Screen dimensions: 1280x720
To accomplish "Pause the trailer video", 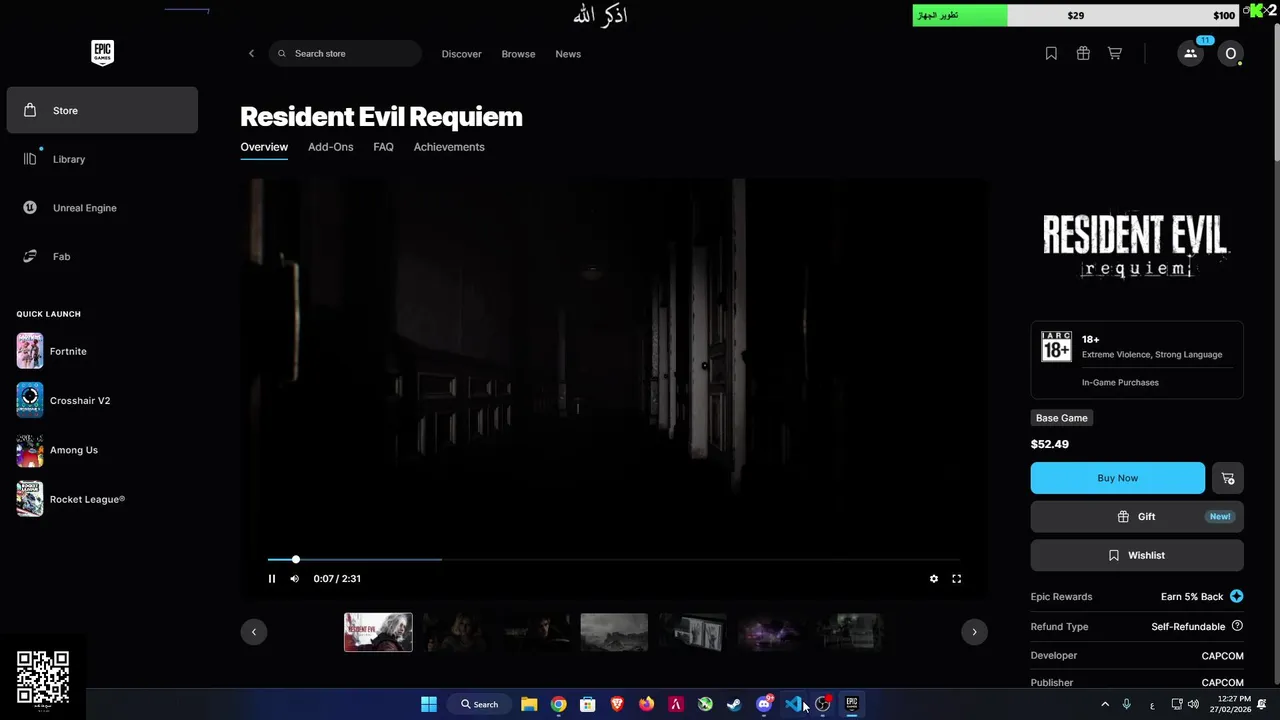I will pyautogui.click(x=271, y=579).
